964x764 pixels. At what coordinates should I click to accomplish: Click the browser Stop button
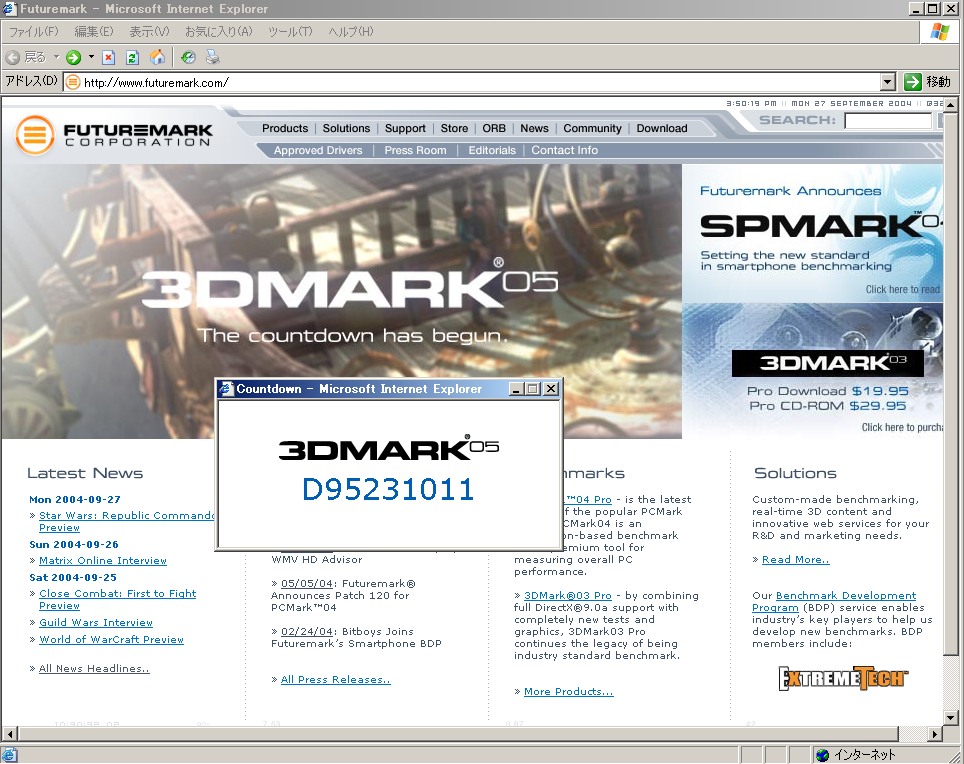point(109,57)
